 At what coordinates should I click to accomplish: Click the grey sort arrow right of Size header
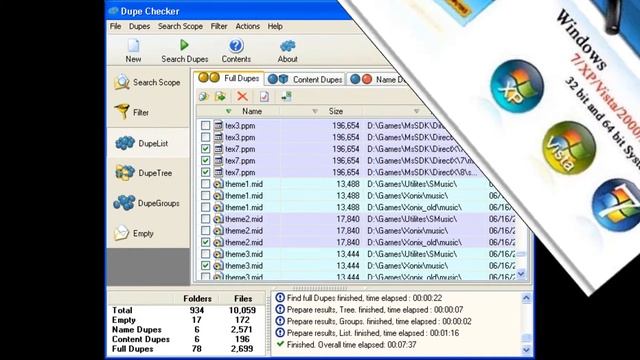coord(416,111)
